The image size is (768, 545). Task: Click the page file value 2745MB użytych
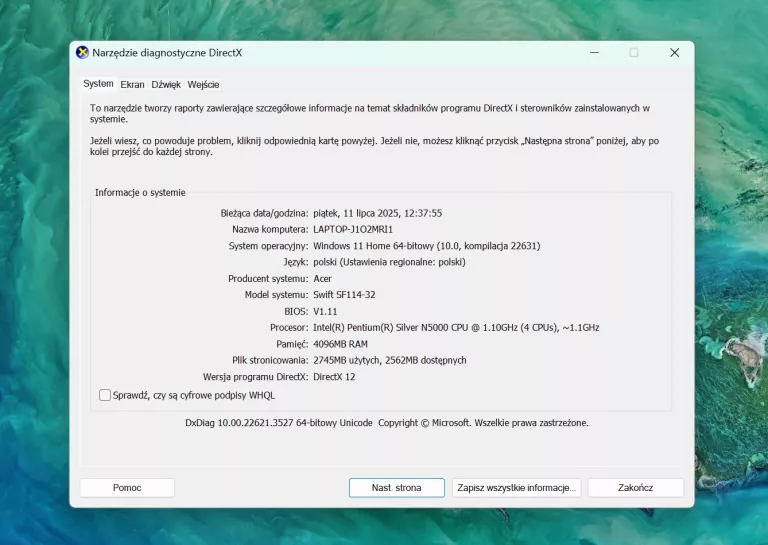click(x=390, y=360)
